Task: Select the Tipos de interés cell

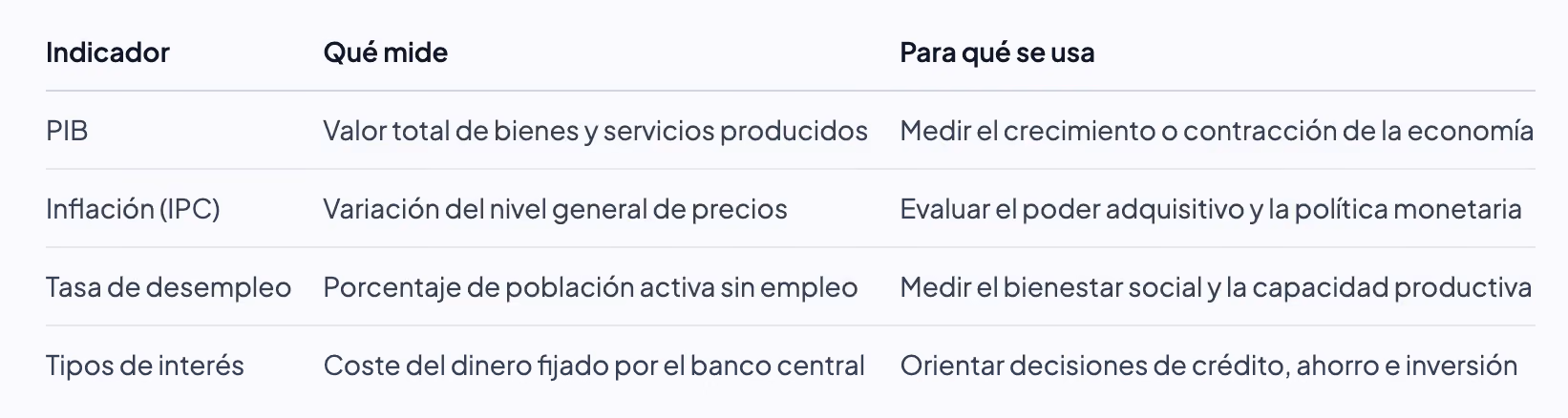Action: pyautogui.click(x=145, y=366)
